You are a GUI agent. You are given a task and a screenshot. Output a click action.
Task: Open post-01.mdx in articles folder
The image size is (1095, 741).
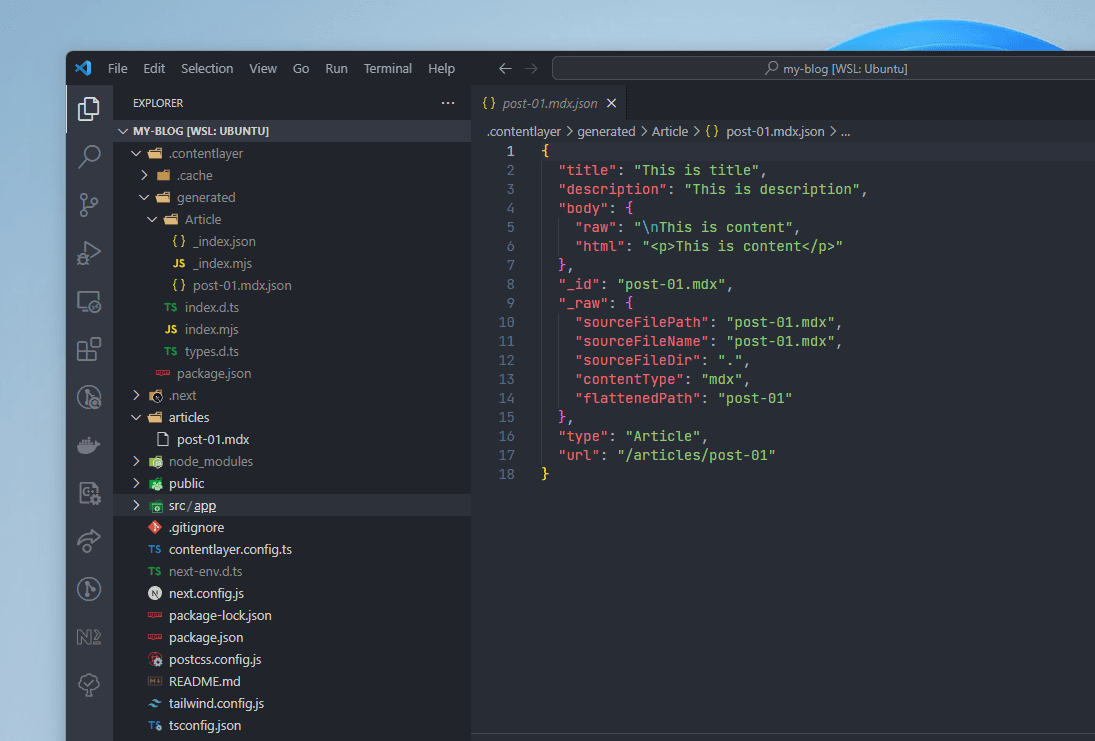click(292, 439)
